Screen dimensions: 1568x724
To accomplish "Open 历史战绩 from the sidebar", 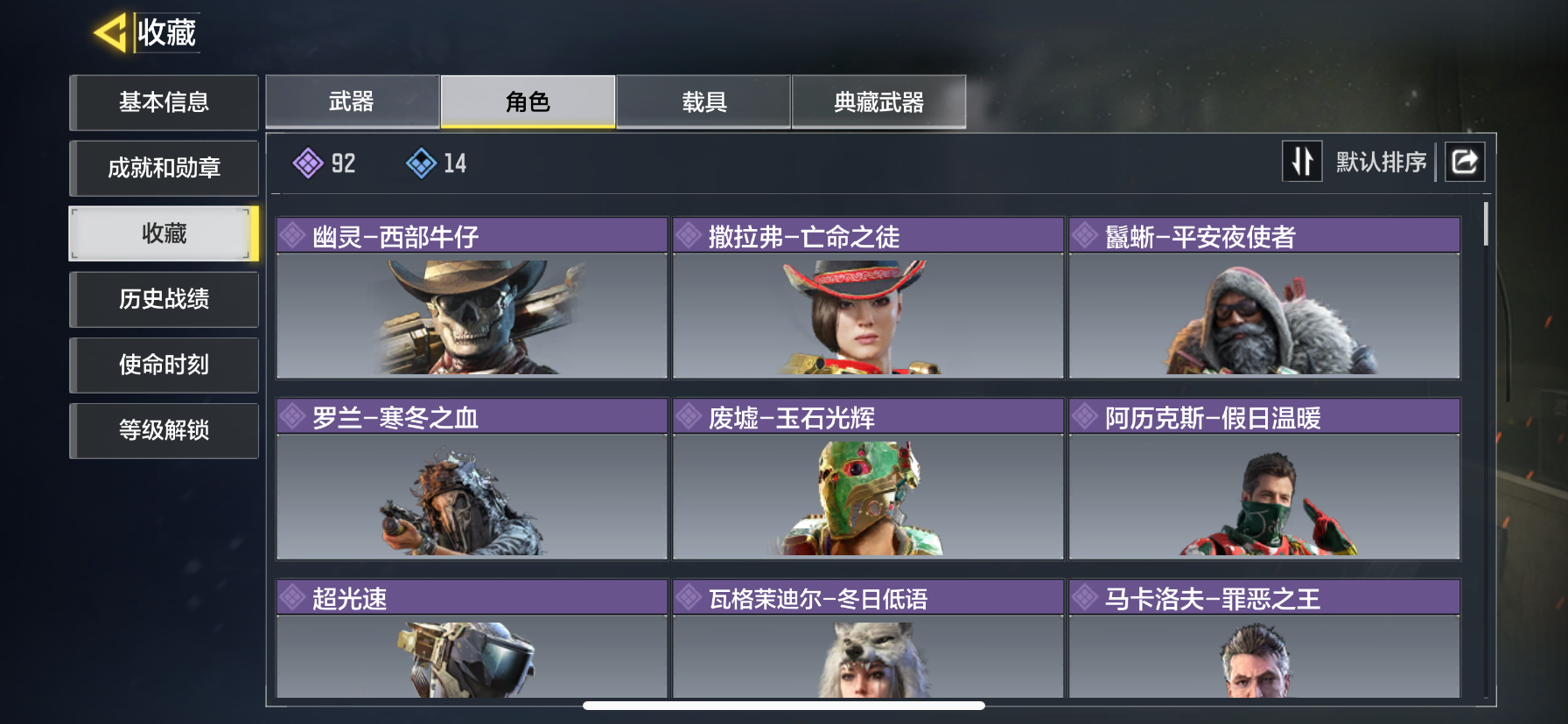I will click(164, 299).
